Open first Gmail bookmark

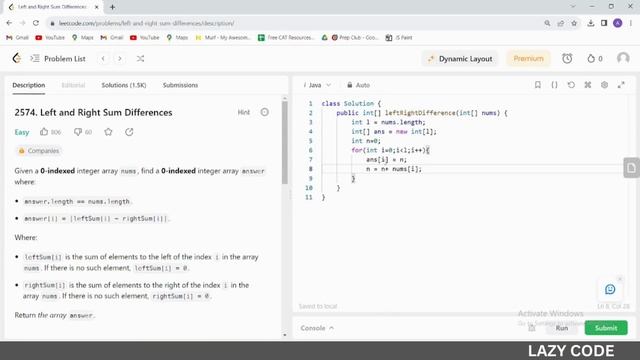point(17,38)
